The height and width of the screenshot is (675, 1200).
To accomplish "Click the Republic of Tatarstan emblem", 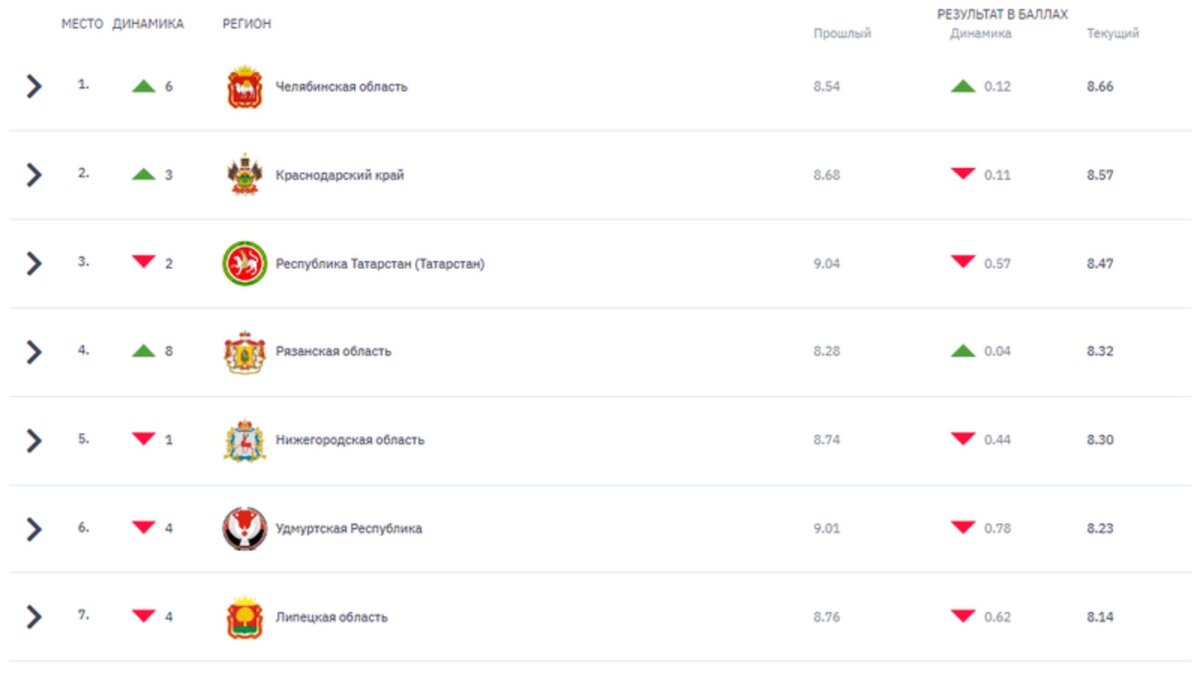I will (x=244, y=264).
